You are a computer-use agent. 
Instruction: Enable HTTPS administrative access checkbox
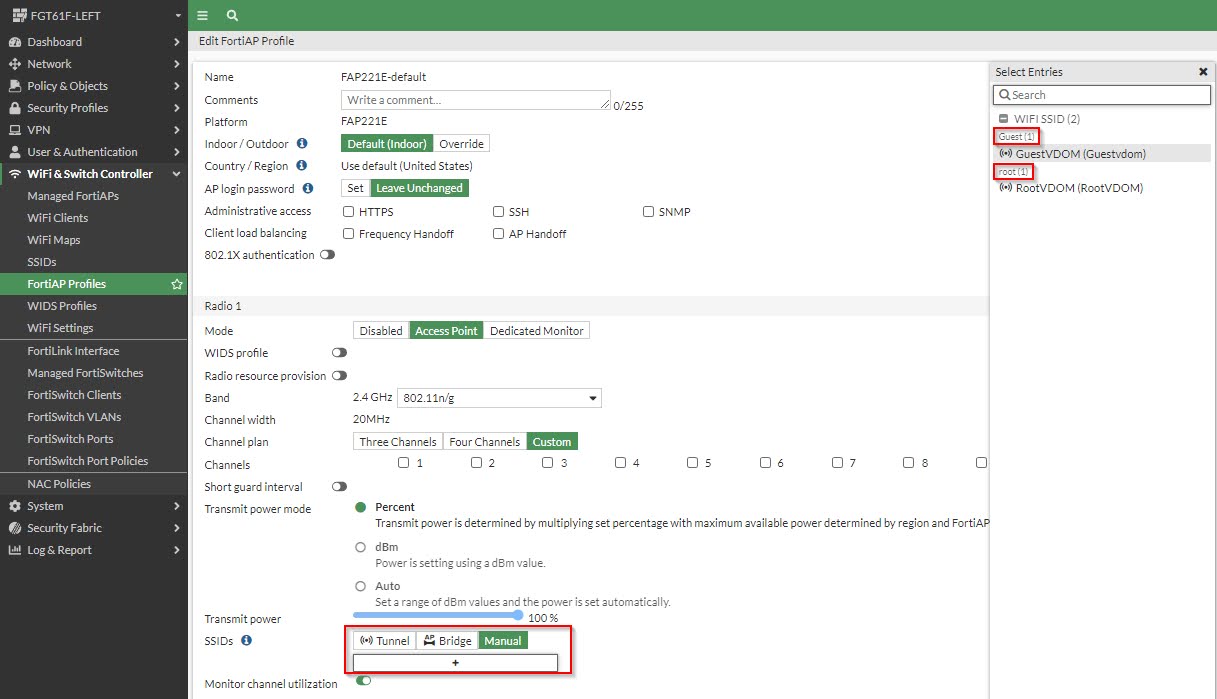tap(349, 212)
